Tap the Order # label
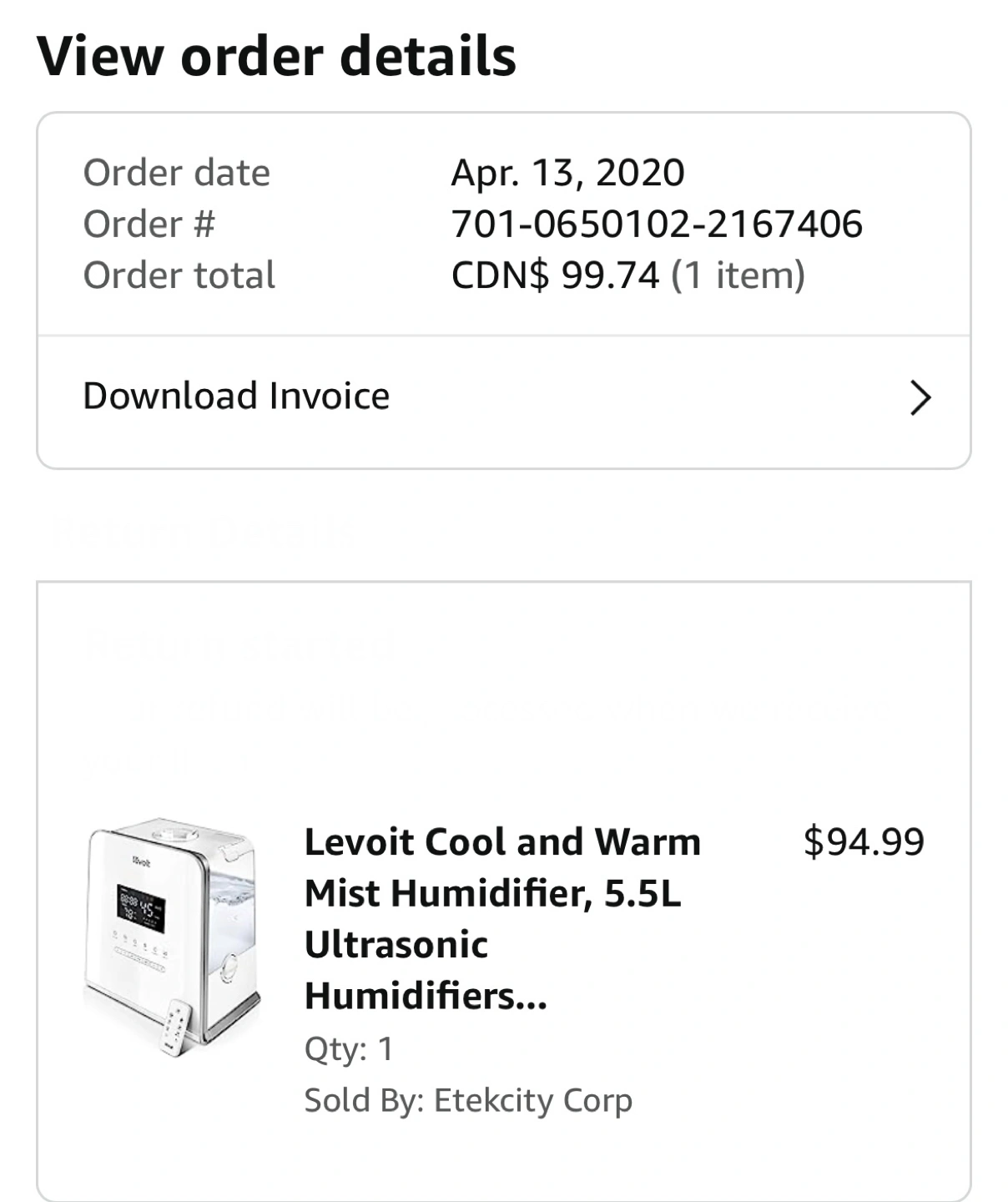 (149, 224)
